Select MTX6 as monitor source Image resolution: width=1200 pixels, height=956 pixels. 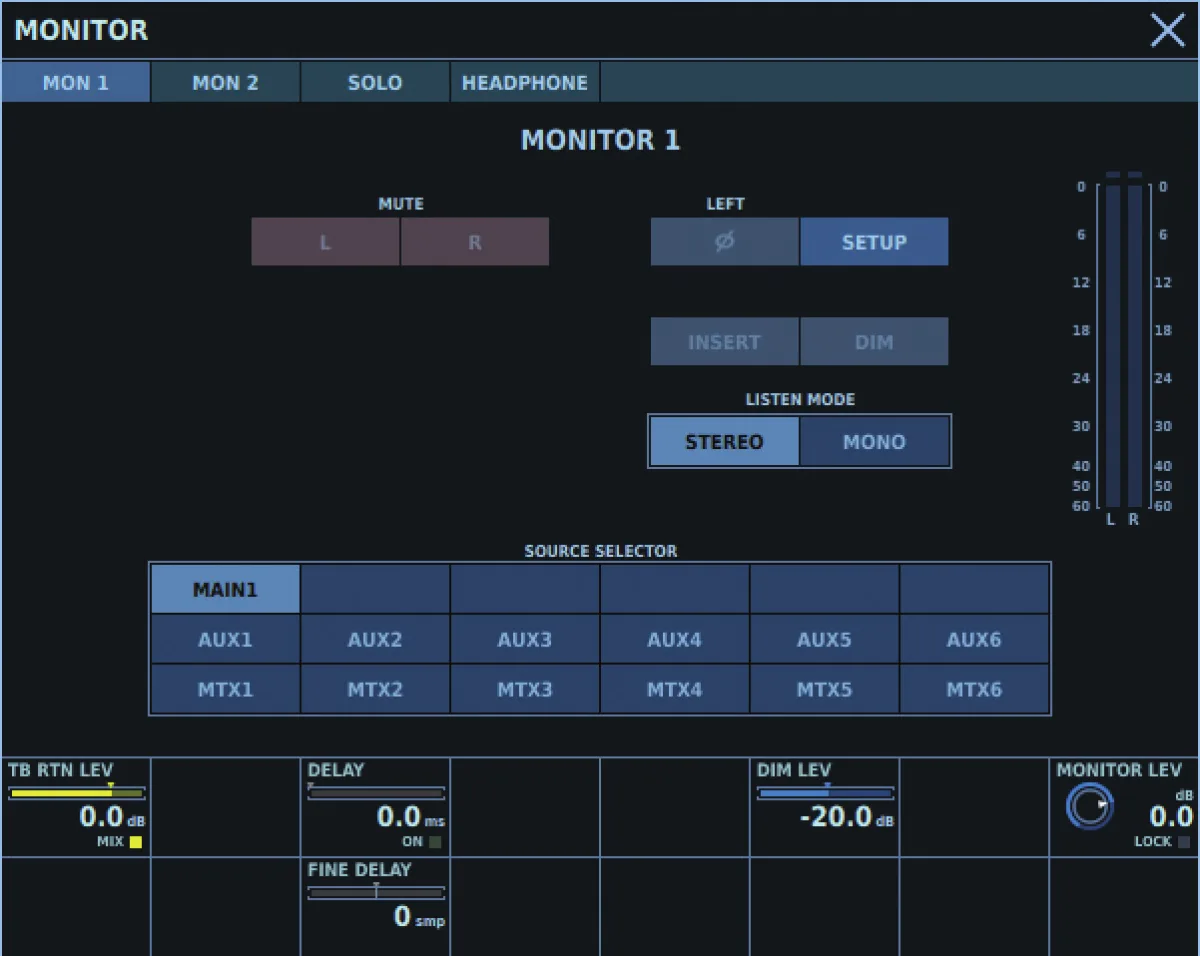[975, 689]
